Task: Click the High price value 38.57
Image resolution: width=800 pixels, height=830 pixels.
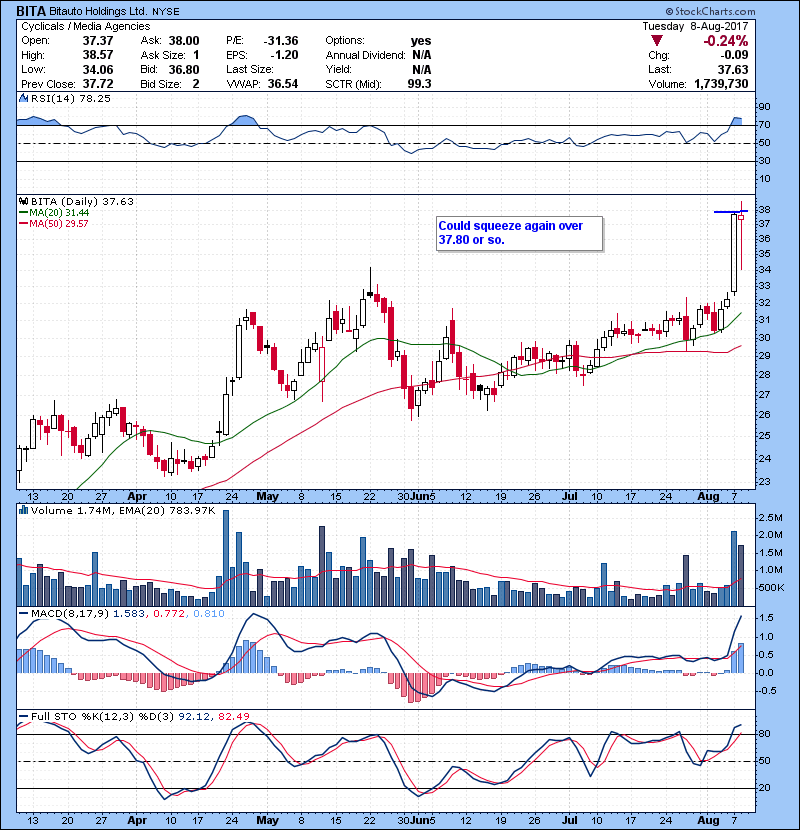Action: pos(98,55)
